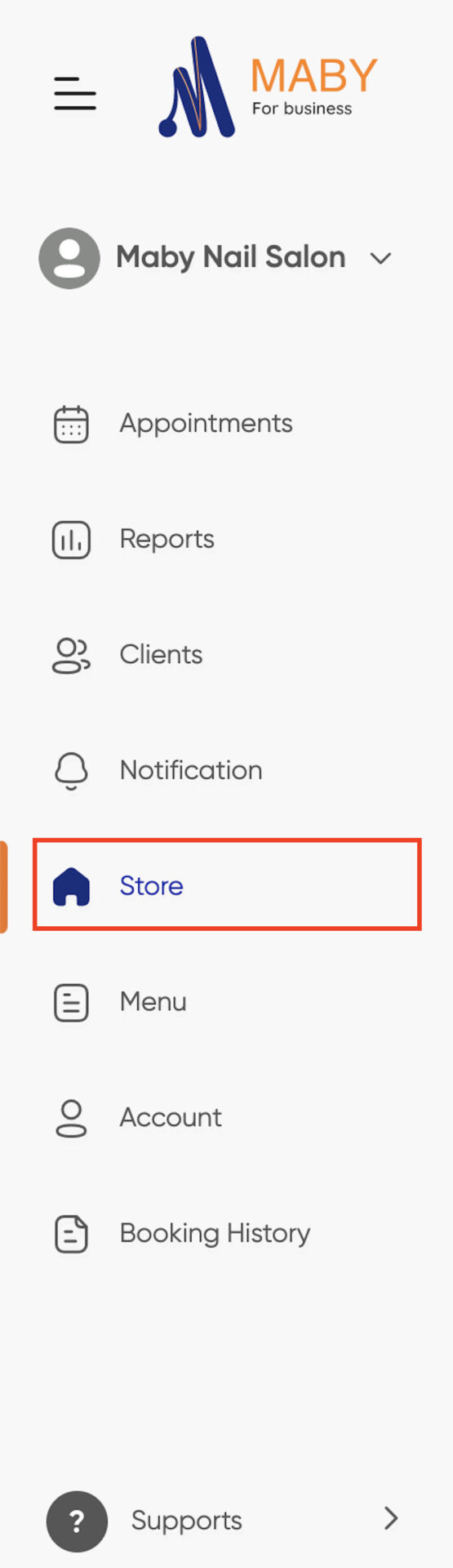This screenshot has width=453, height=1568.
Task: Go to the Reports menu item
Action: tap(167, 539)
